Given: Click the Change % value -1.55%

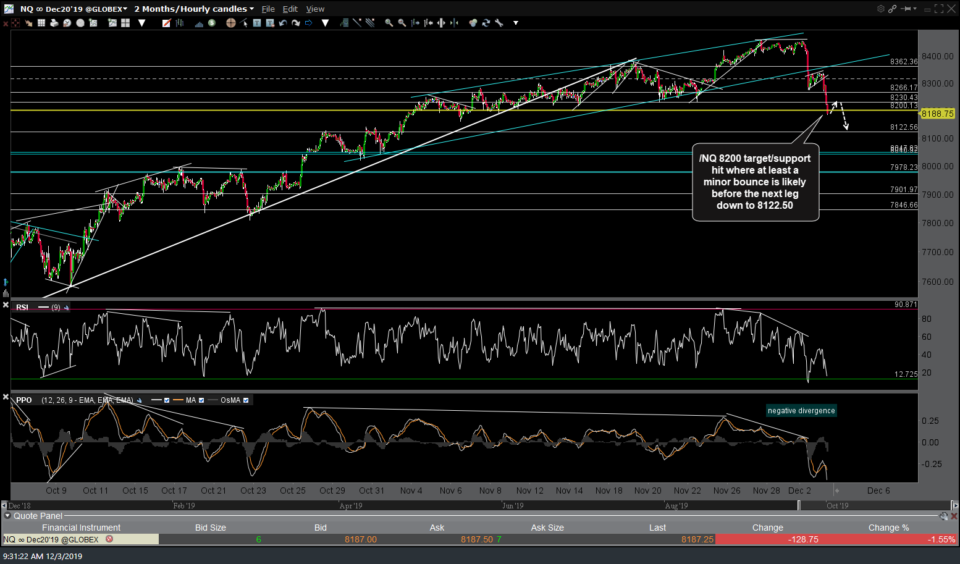Looking at the screenshot, I should click(x=941, y=540).
